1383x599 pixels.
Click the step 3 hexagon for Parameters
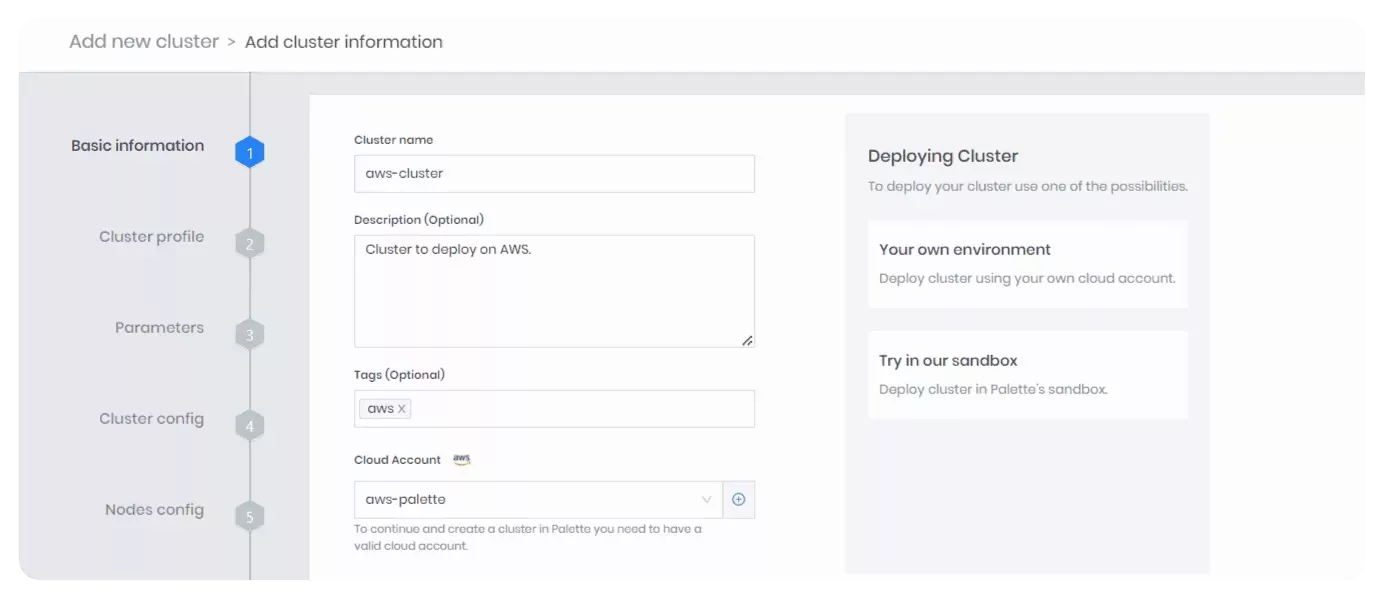coord(250,335)
